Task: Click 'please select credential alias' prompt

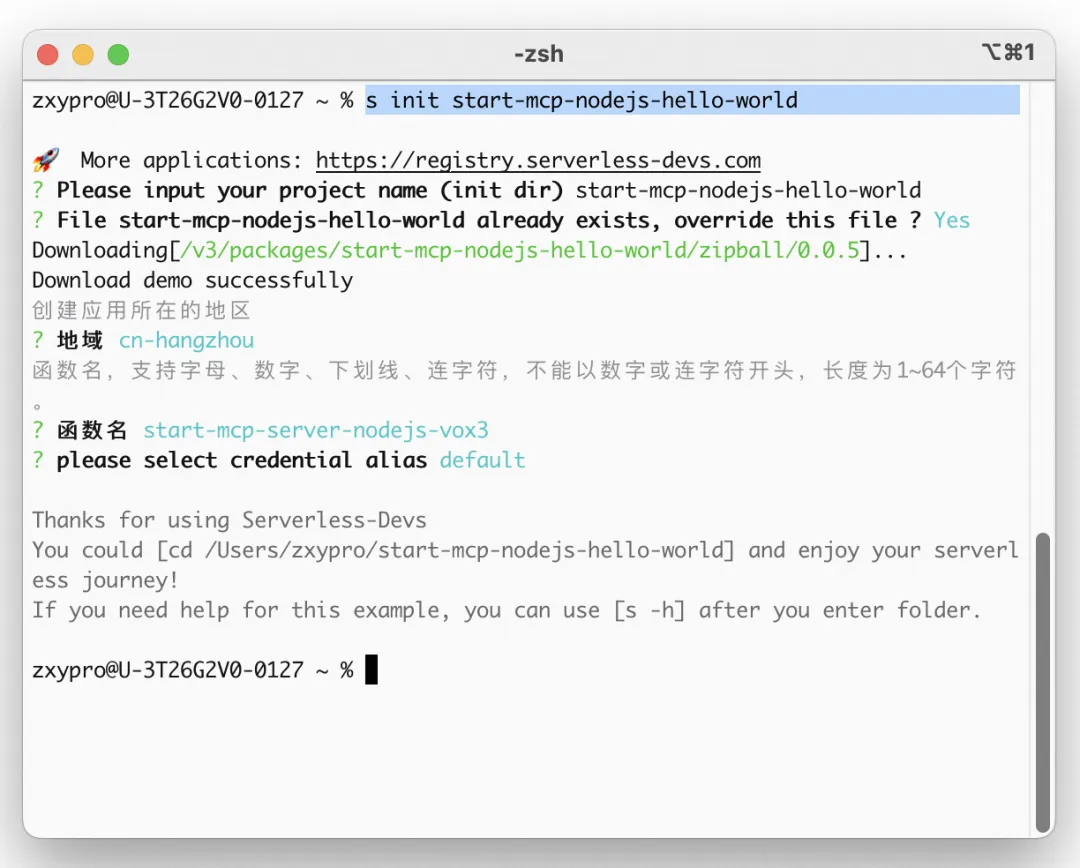Action: tap(242, 460)
